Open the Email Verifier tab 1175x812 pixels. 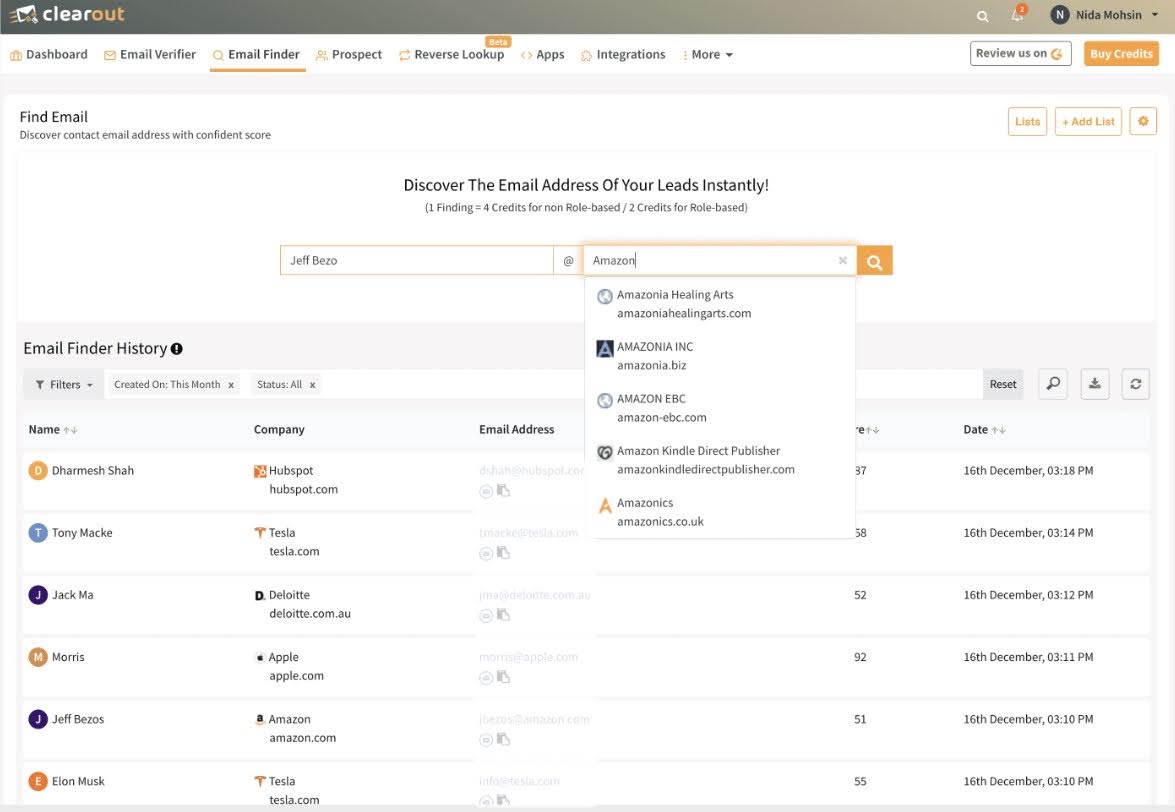click(150, 54)
